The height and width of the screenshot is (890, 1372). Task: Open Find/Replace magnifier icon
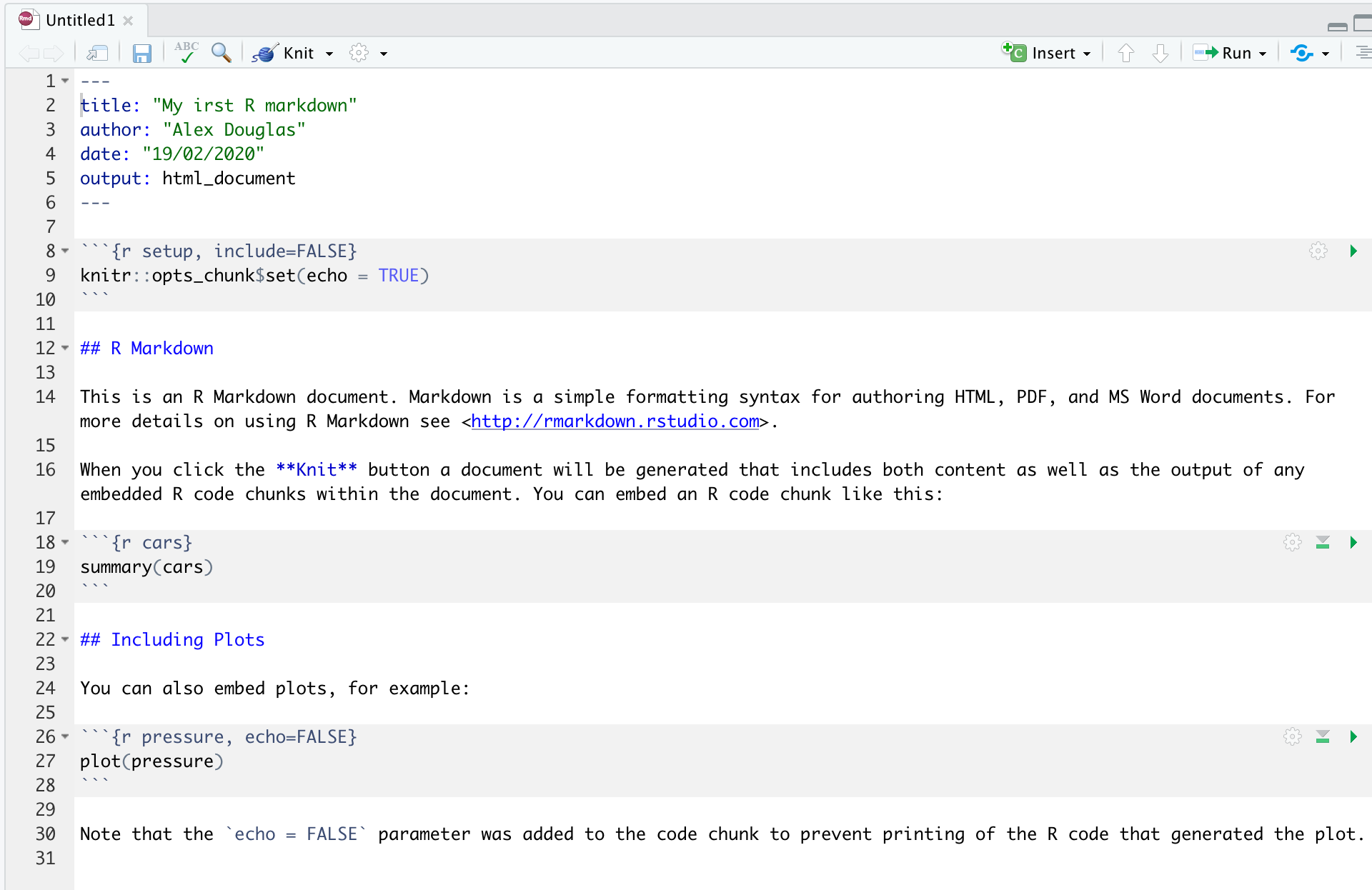point(222,52)
